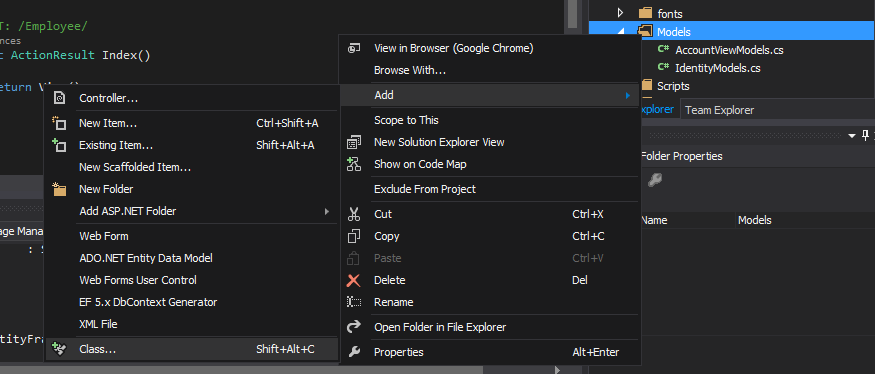Open the Properties window dropdown arrow

[x=852, y=136]
